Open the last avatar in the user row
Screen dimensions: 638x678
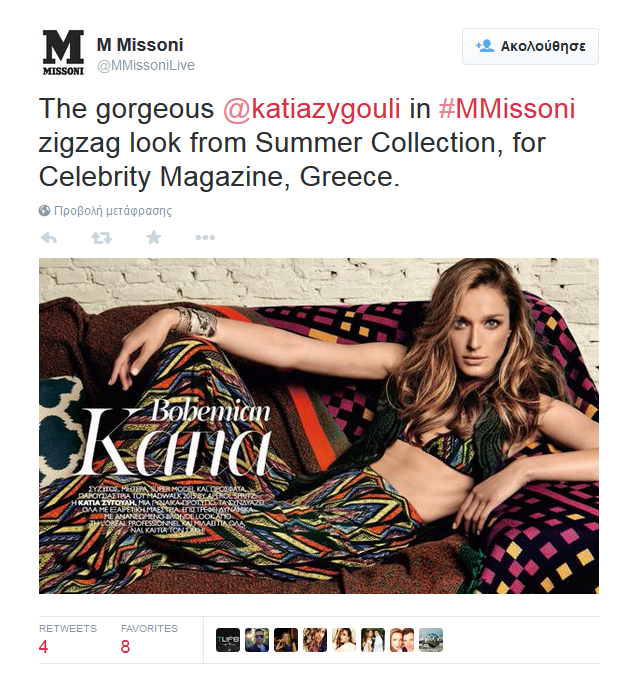point(431,640)
